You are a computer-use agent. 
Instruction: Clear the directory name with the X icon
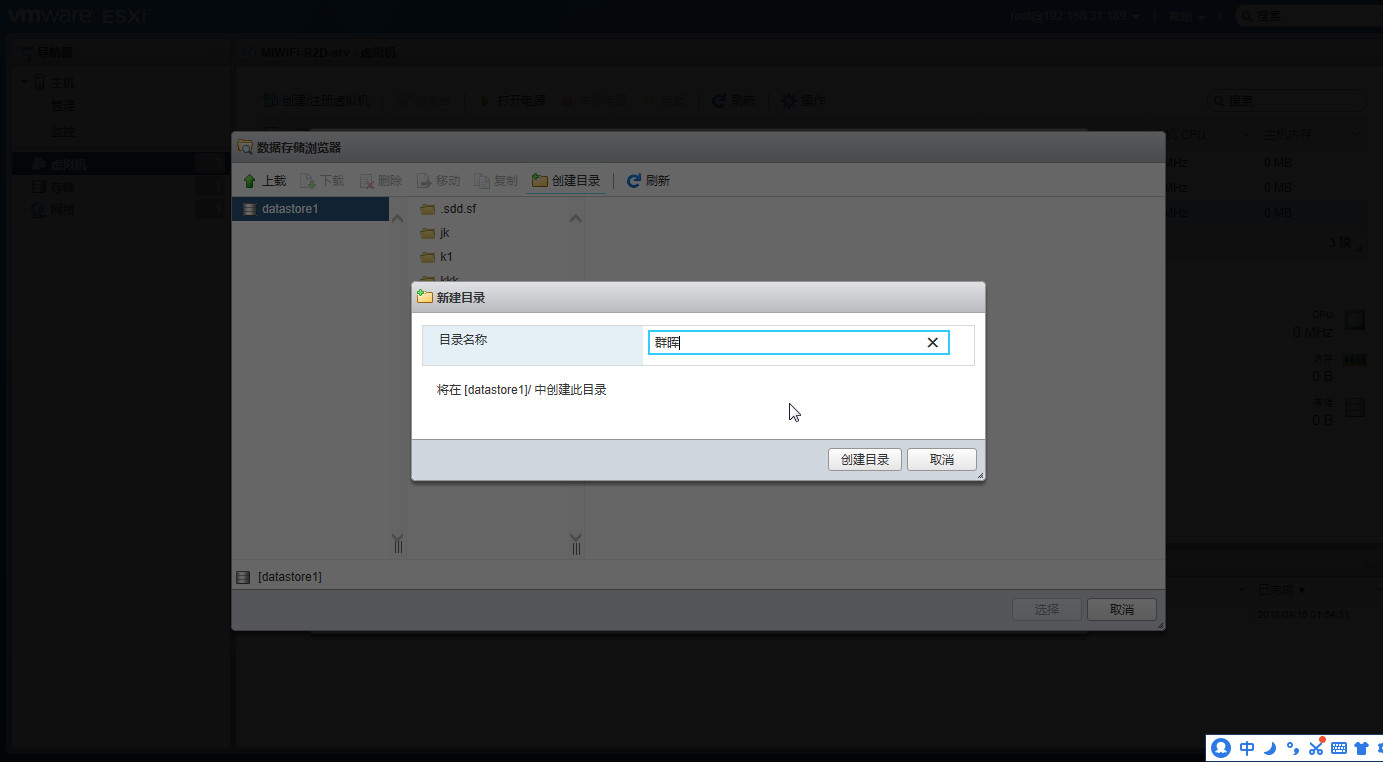(932, 343)
